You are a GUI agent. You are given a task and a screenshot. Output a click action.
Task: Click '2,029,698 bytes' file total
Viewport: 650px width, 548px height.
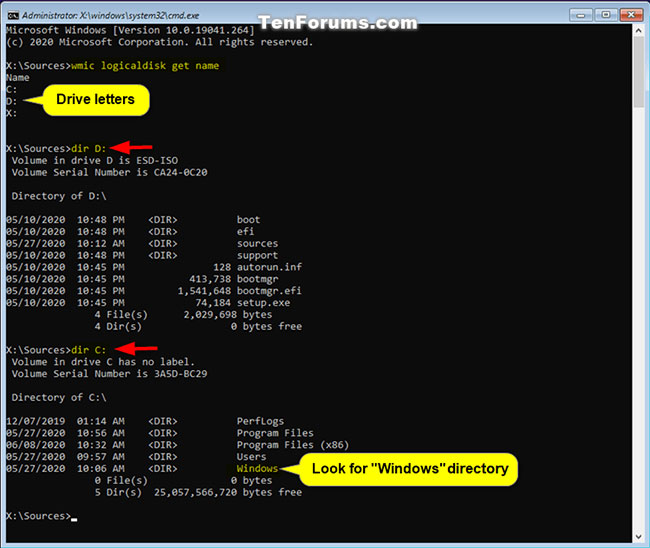(x=228, y=315)
